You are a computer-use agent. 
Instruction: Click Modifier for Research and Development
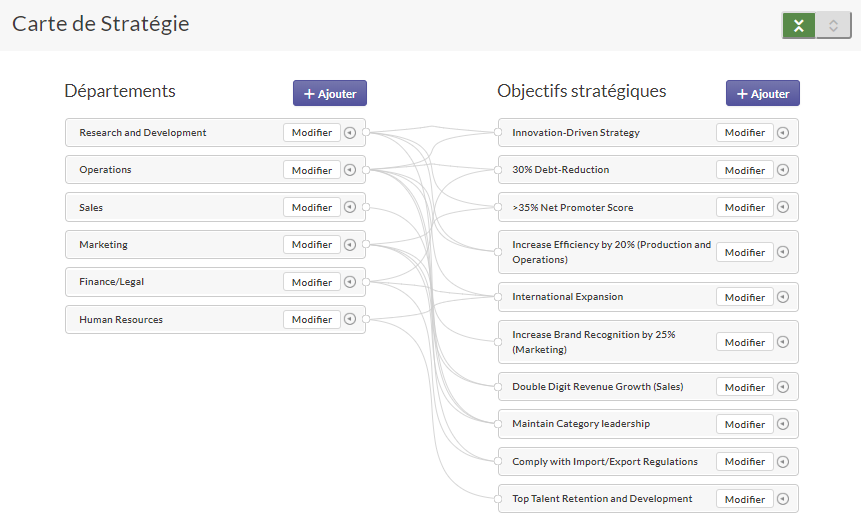click(x=311, y=133)
